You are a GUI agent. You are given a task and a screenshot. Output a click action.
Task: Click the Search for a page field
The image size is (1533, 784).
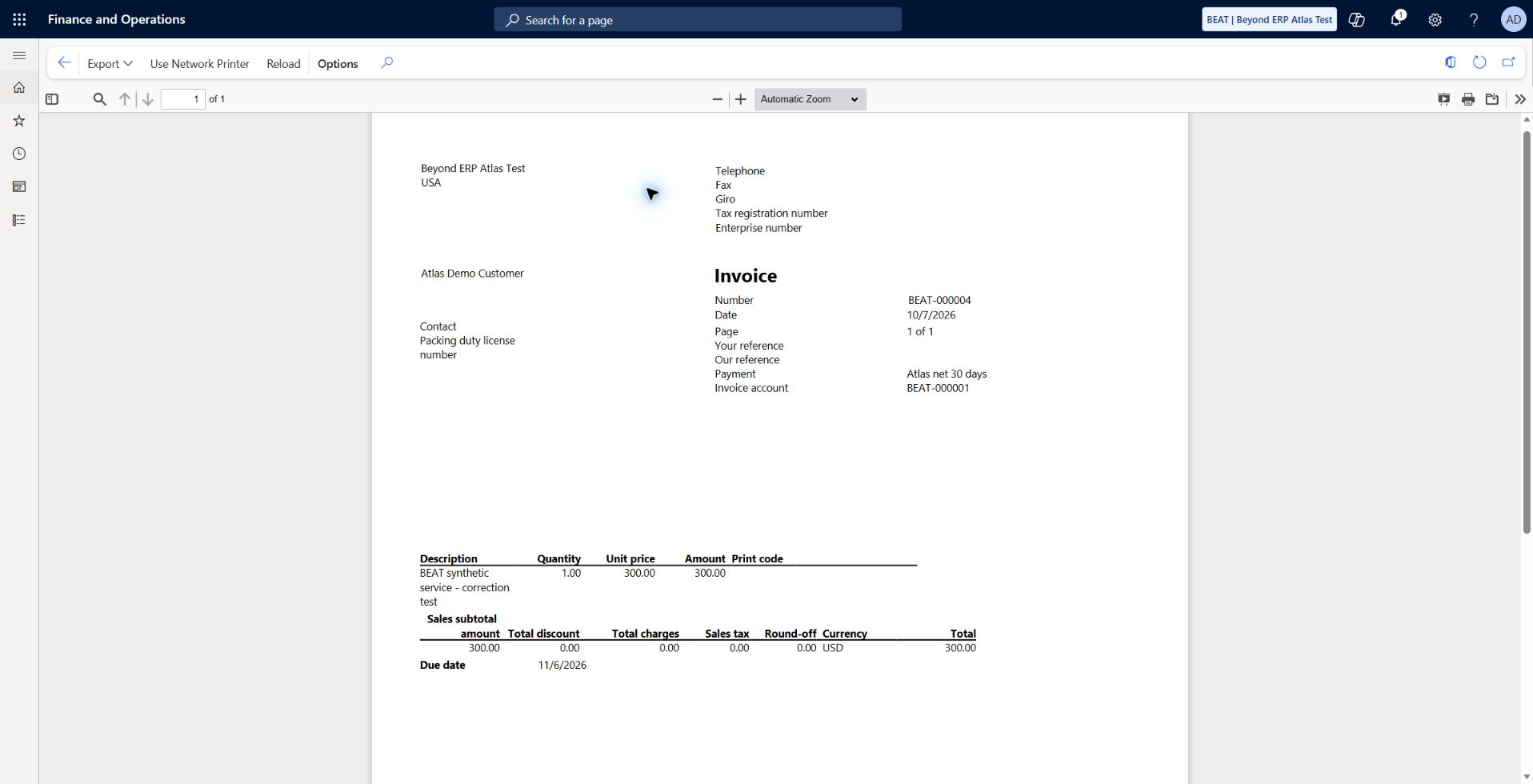tap(698, 20)
